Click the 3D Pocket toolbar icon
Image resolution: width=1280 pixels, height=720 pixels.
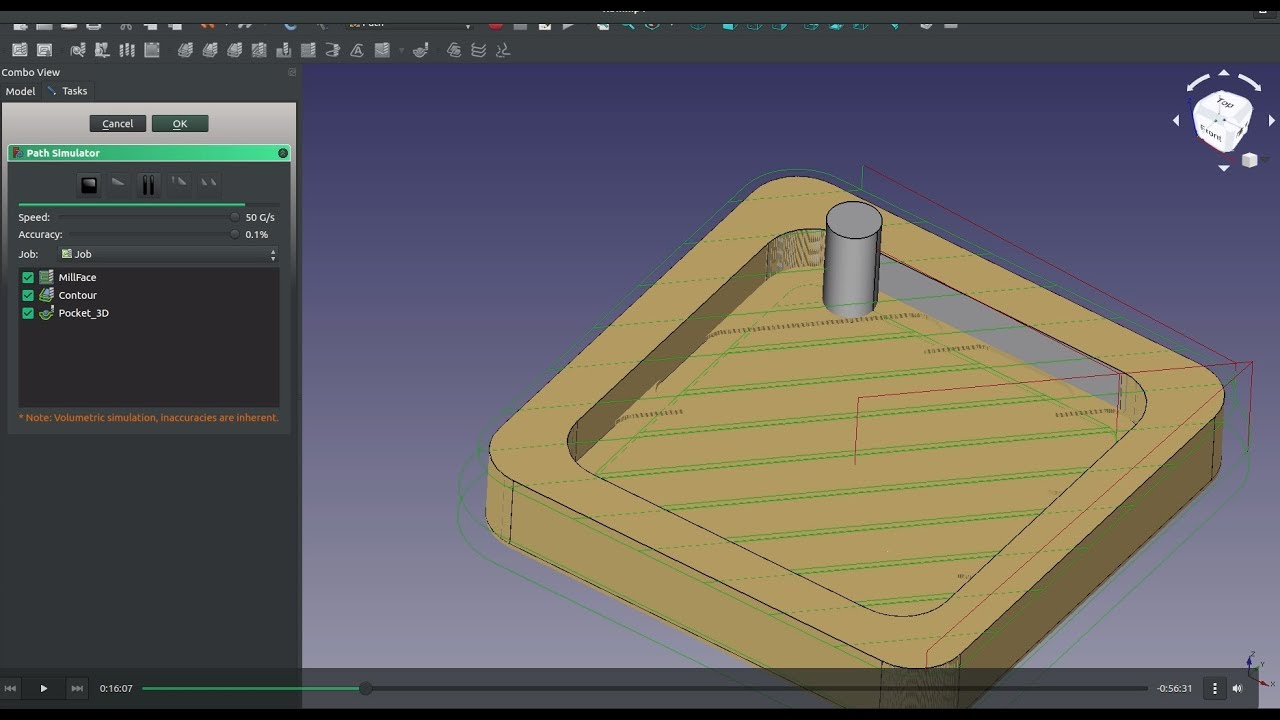[381, 50]
